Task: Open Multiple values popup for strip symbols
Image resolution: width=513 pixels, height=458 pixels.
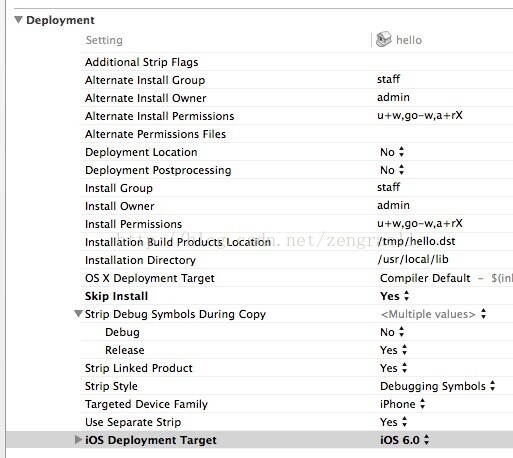Action: [433, 314]
